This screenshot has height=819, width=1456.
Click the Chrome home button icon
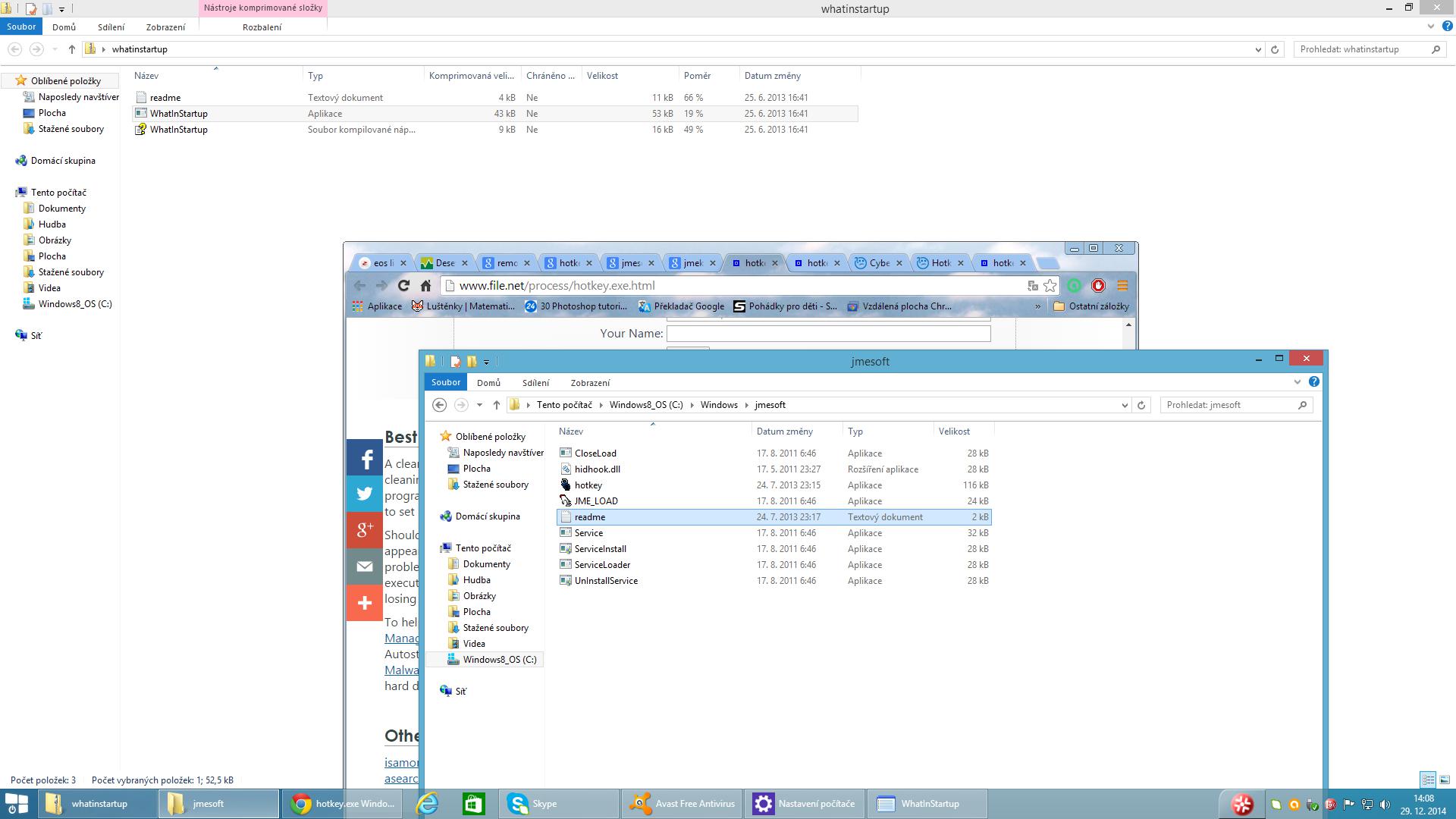[x=425, y=286]
